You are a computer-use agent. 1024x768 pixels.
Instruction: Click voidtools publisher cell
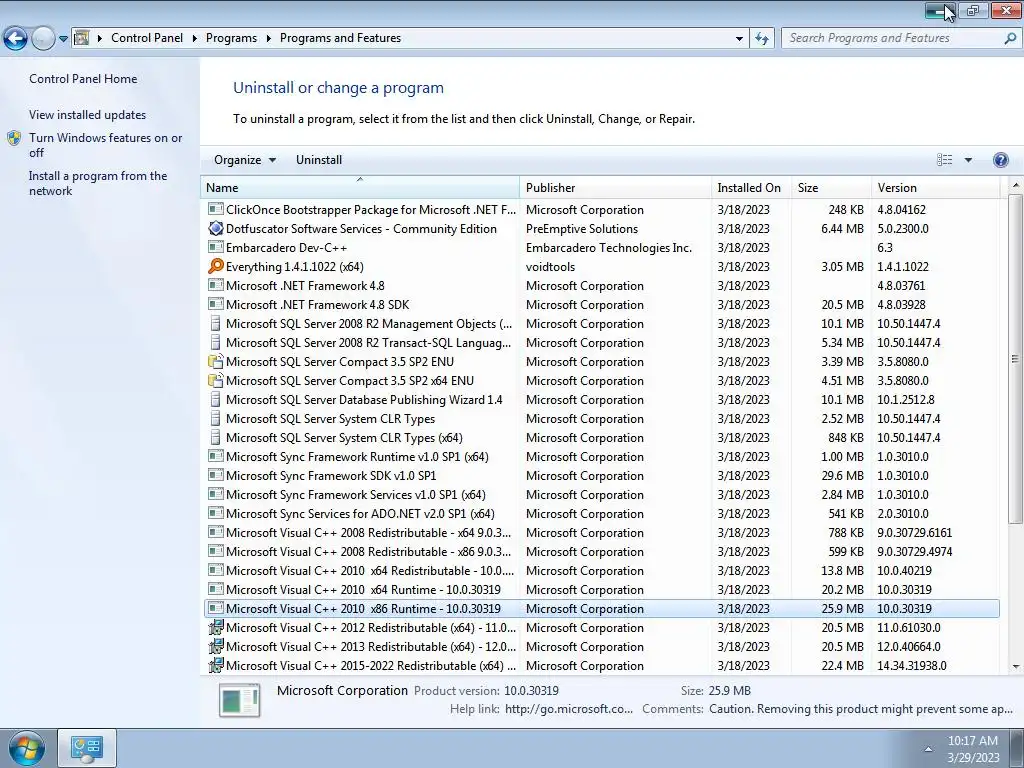(550, 266)
